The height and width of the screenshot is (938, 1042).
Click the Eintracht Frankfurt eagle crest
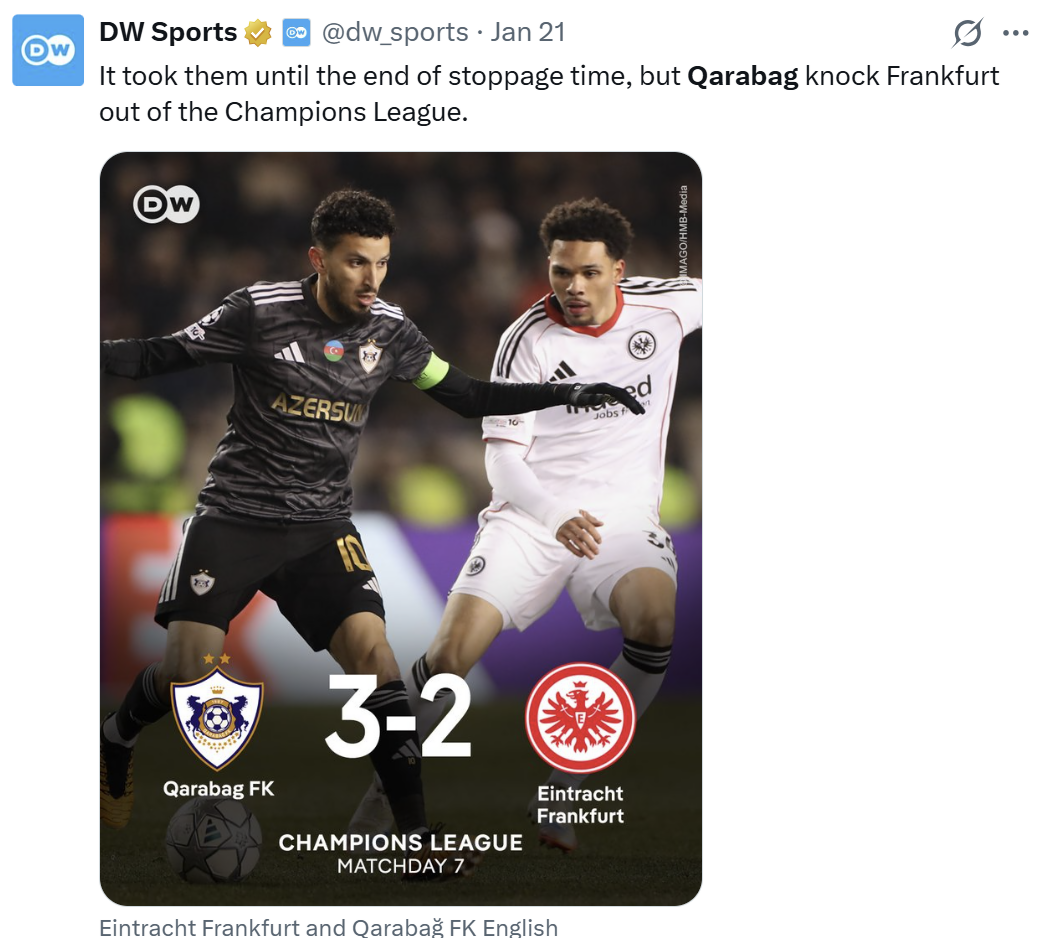580,718
